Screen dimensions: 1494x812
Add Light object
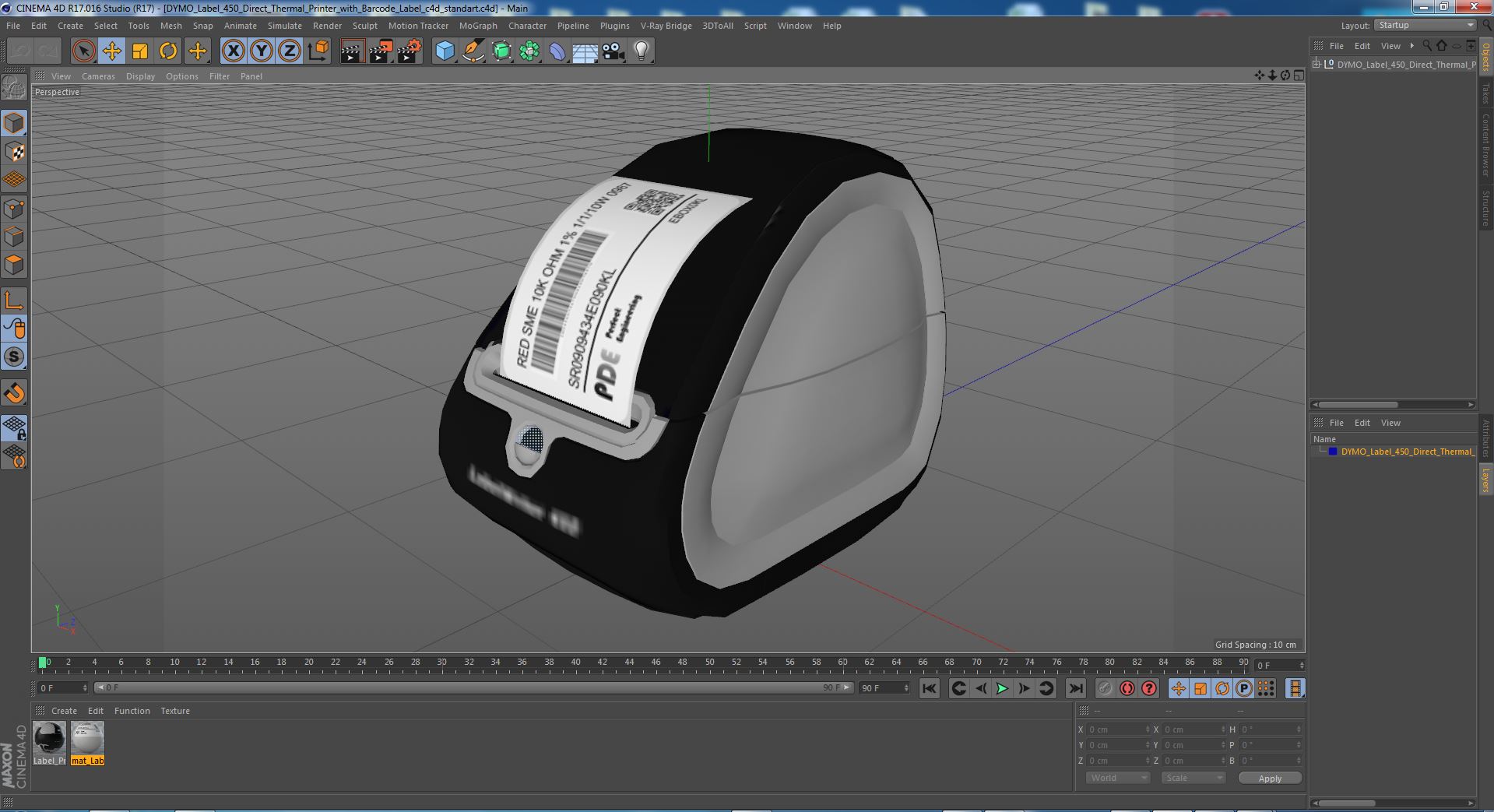[642, 51]
